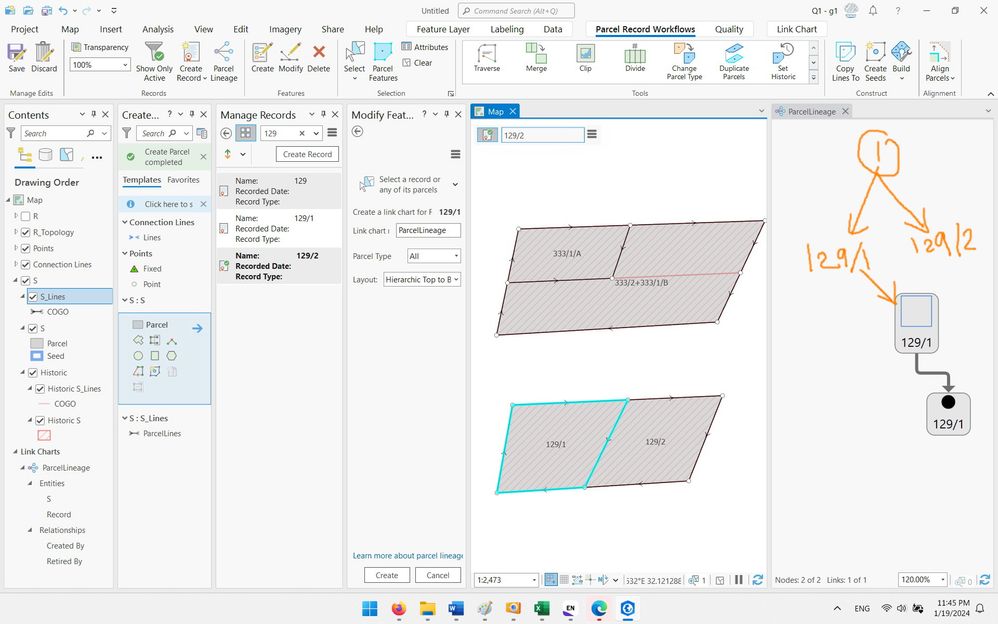This screenshot has width=998, height=624.
Task: Click the Create button in Modify Features
Action: click(387, 575)
